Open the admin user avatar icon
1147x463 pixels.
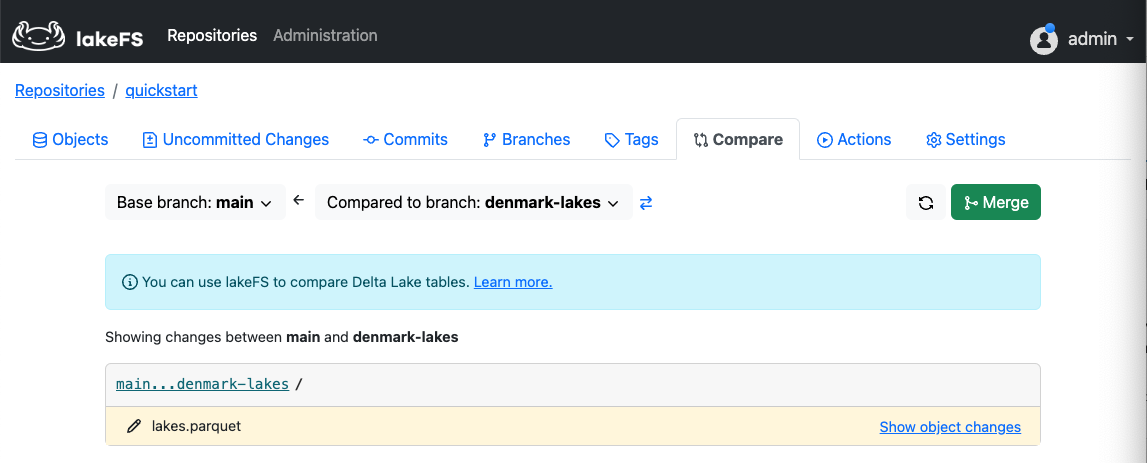coord(1044,40)
